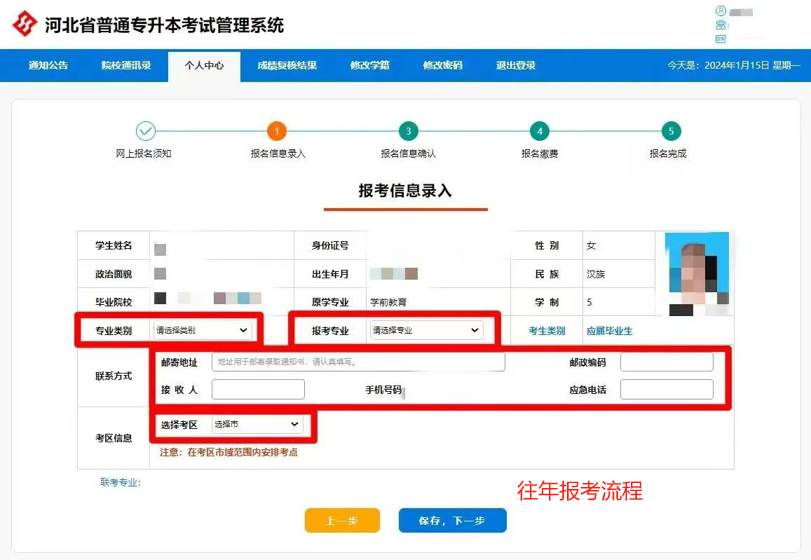
Task: Click the note 在考区市域范围内安排考点
Action: (x=243, y=452)
